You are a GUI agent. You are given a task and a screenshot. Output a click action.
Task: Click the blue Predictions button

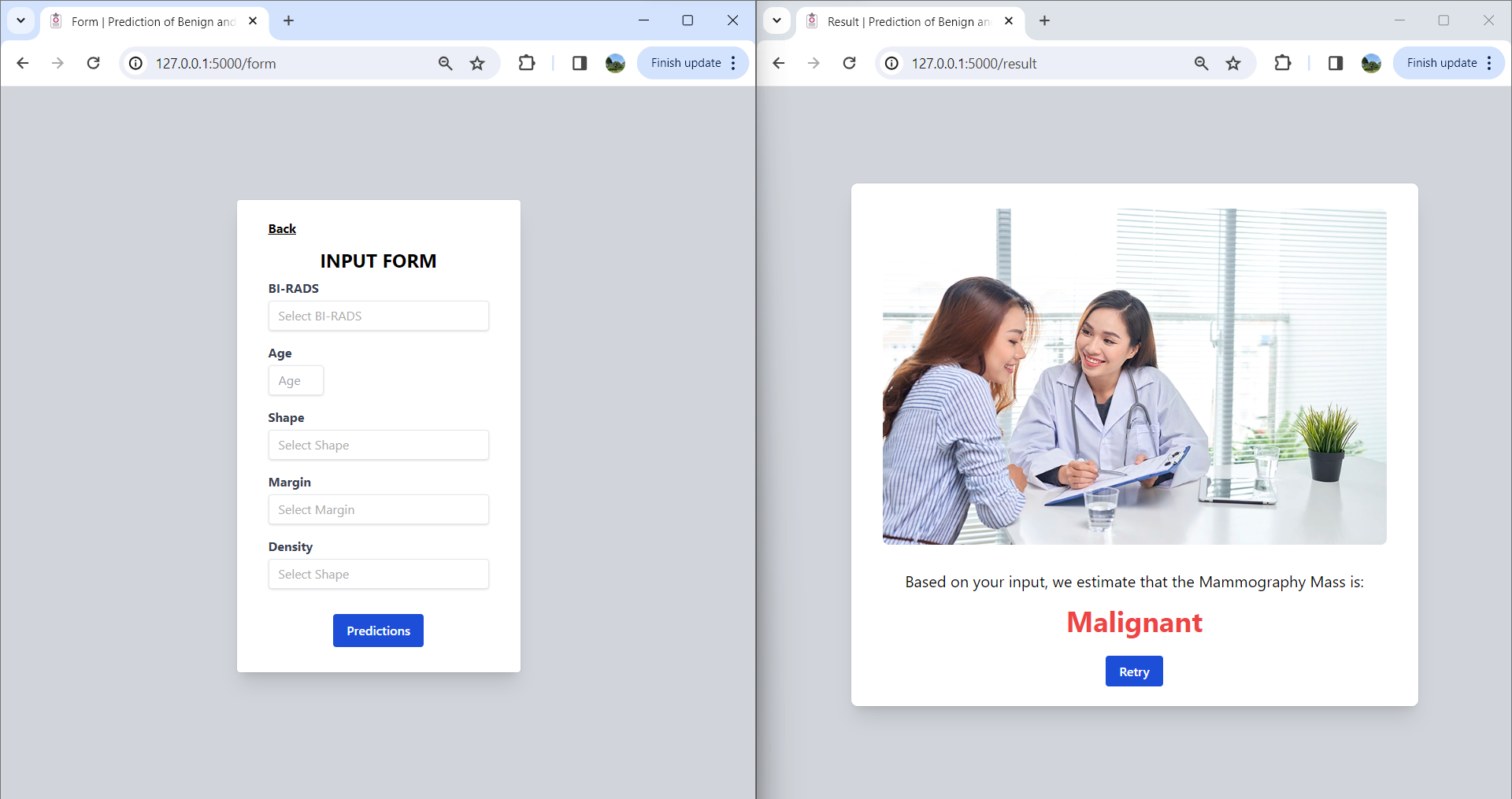(378, 631)
